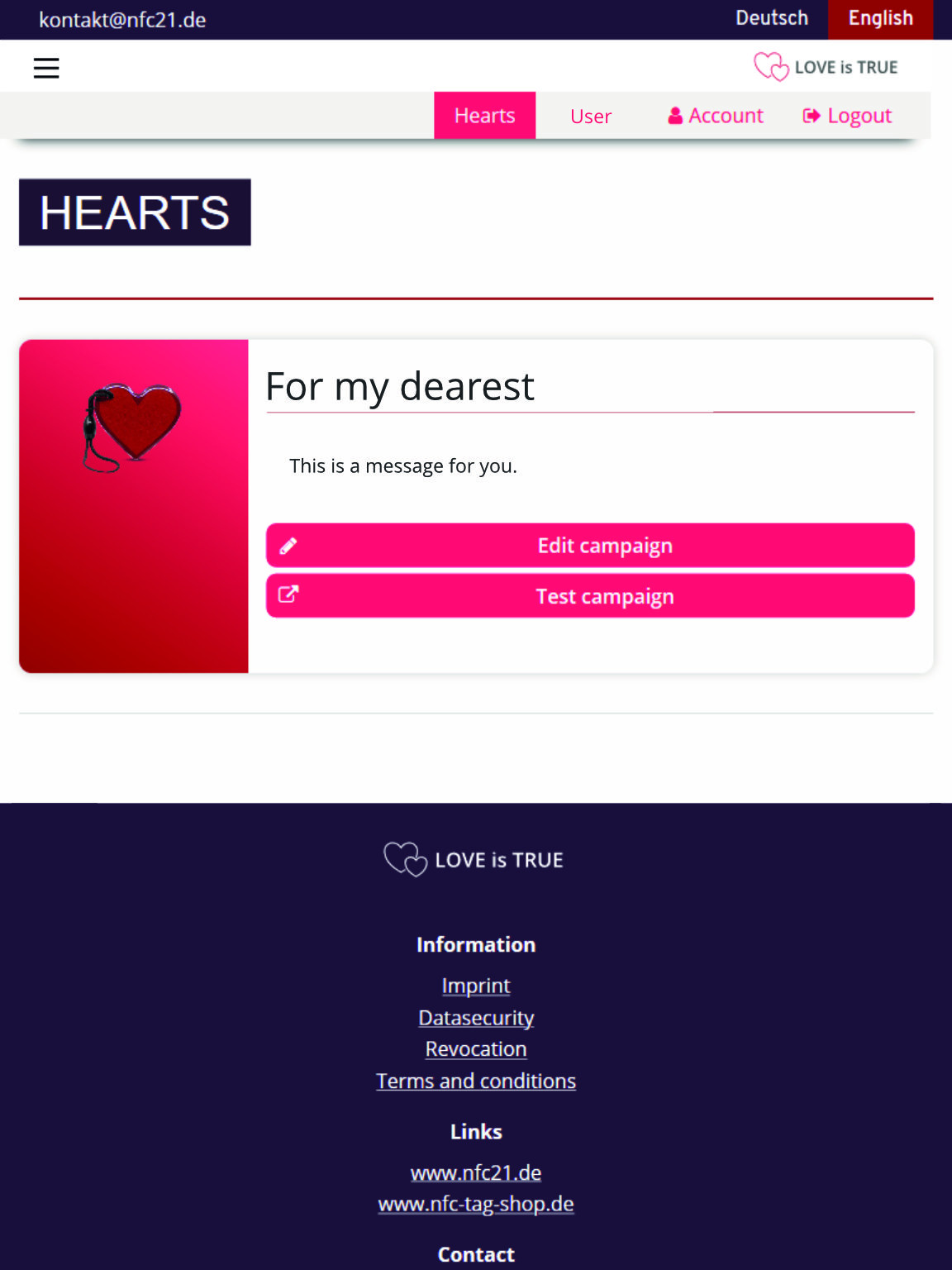The image size is (952, 1270).
Task: Click the LOVE is TRUE header logo
Action: [x=826, y=67]
